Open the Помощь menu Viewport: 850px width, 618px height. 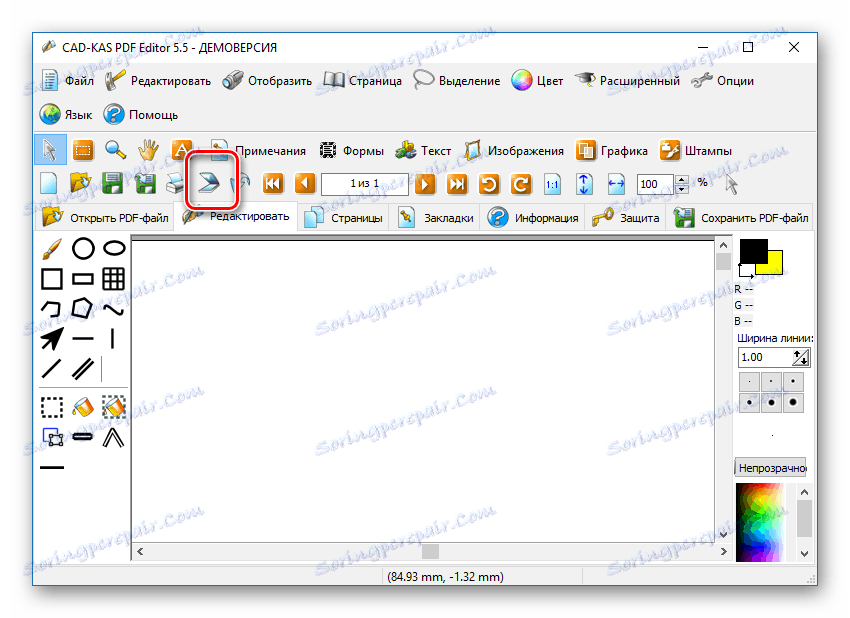pos(141,115)
